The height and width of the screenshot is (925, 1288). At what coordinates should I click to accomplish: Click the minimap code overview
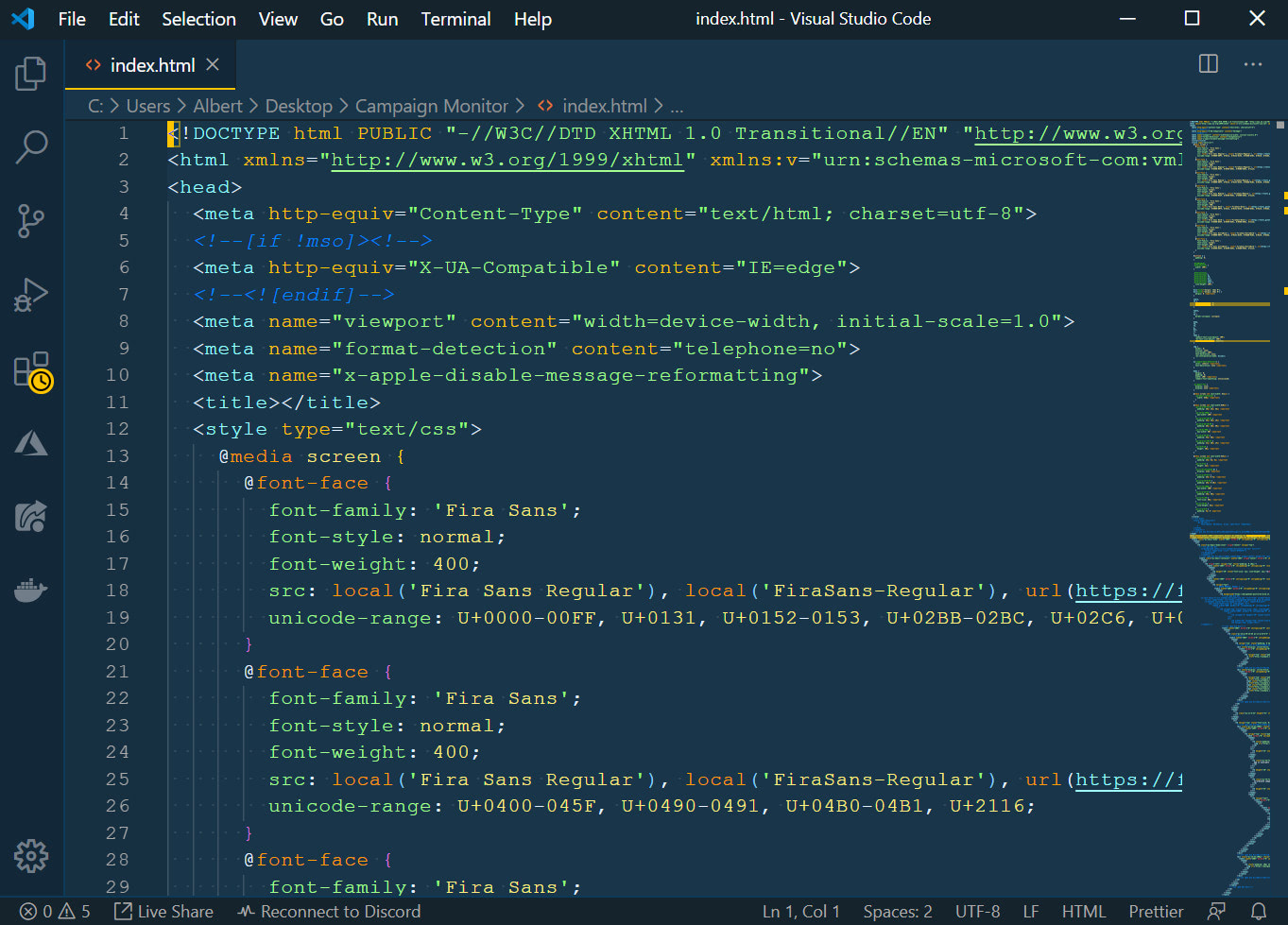pyautogui.click(x=1229, y=508)
